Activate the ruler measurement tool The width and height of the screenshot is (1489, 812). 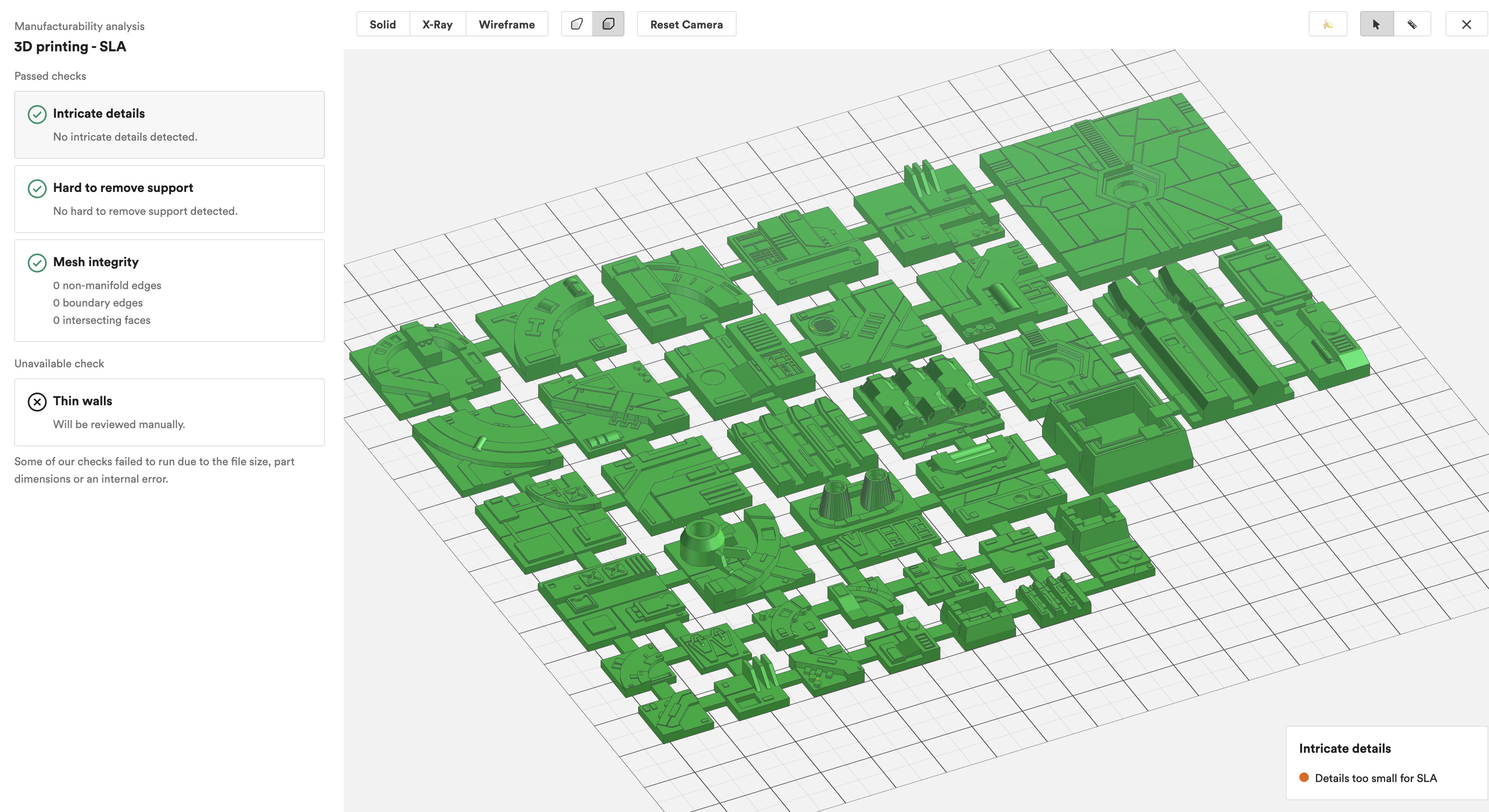pyautogui.click(x=1412, y=24)
